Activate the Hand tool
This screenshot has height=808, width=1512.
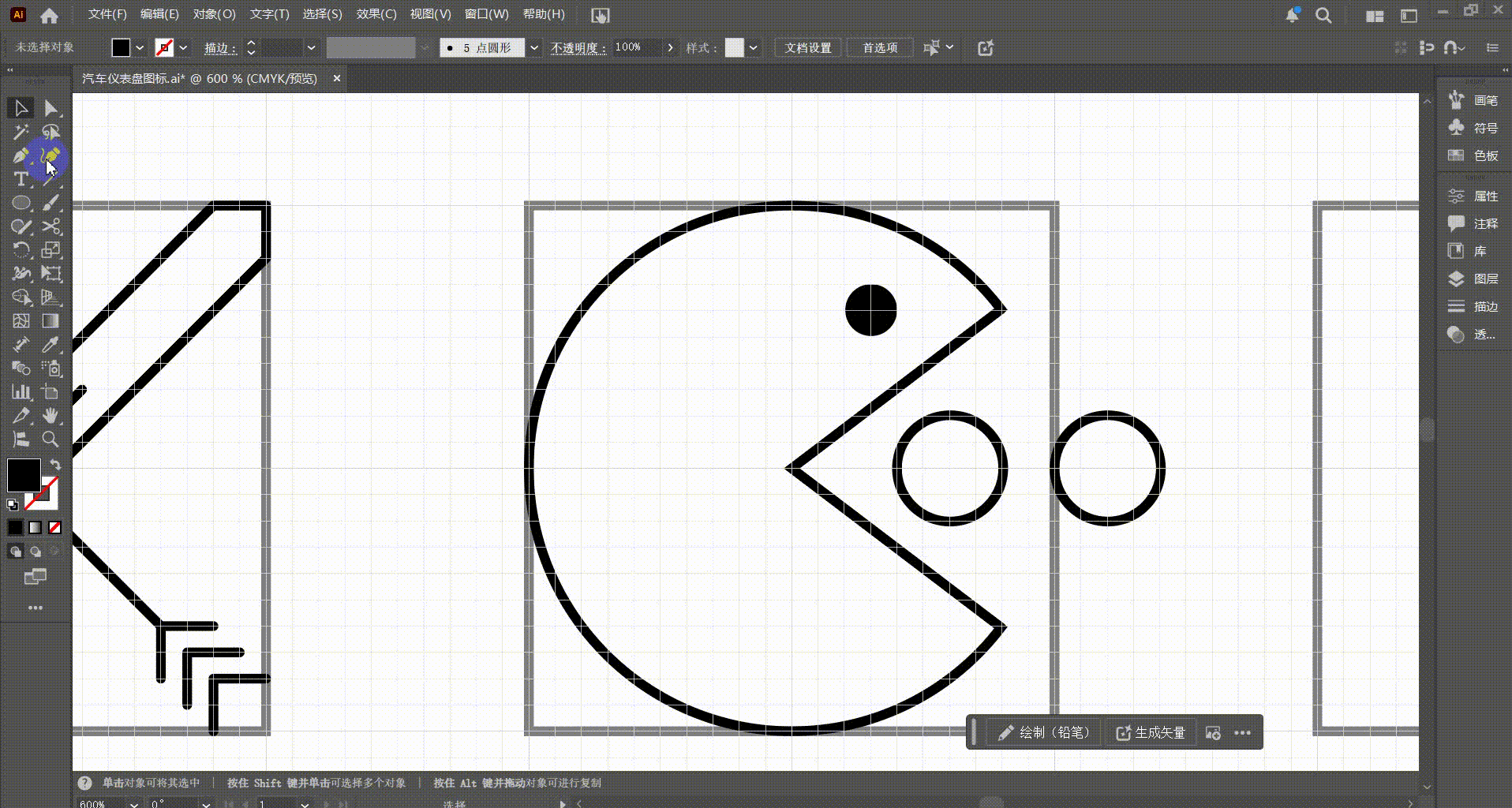51,416
